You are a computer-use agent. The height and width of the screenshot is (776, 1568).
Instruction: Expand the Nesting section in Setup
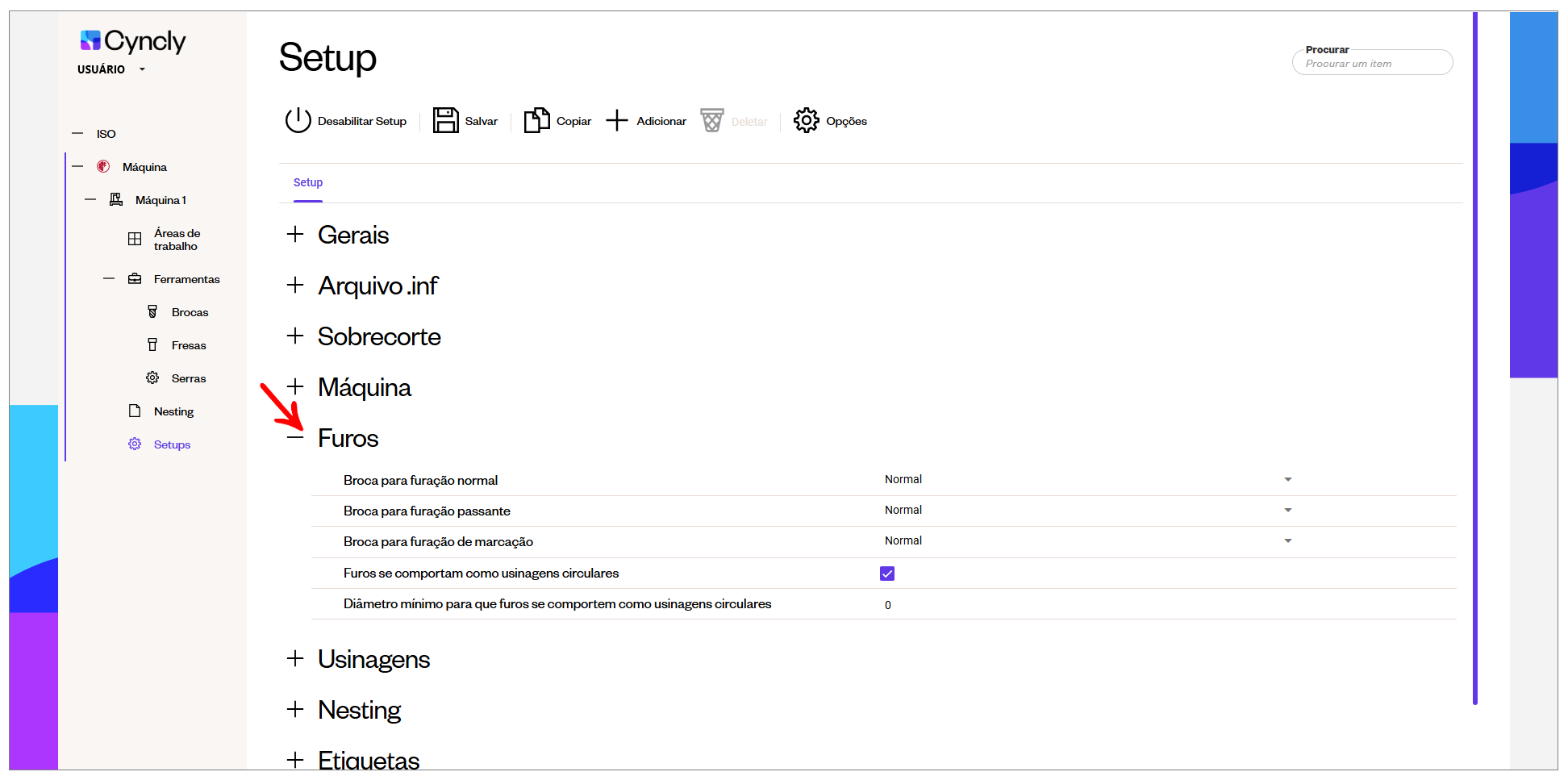click(295, 710)
